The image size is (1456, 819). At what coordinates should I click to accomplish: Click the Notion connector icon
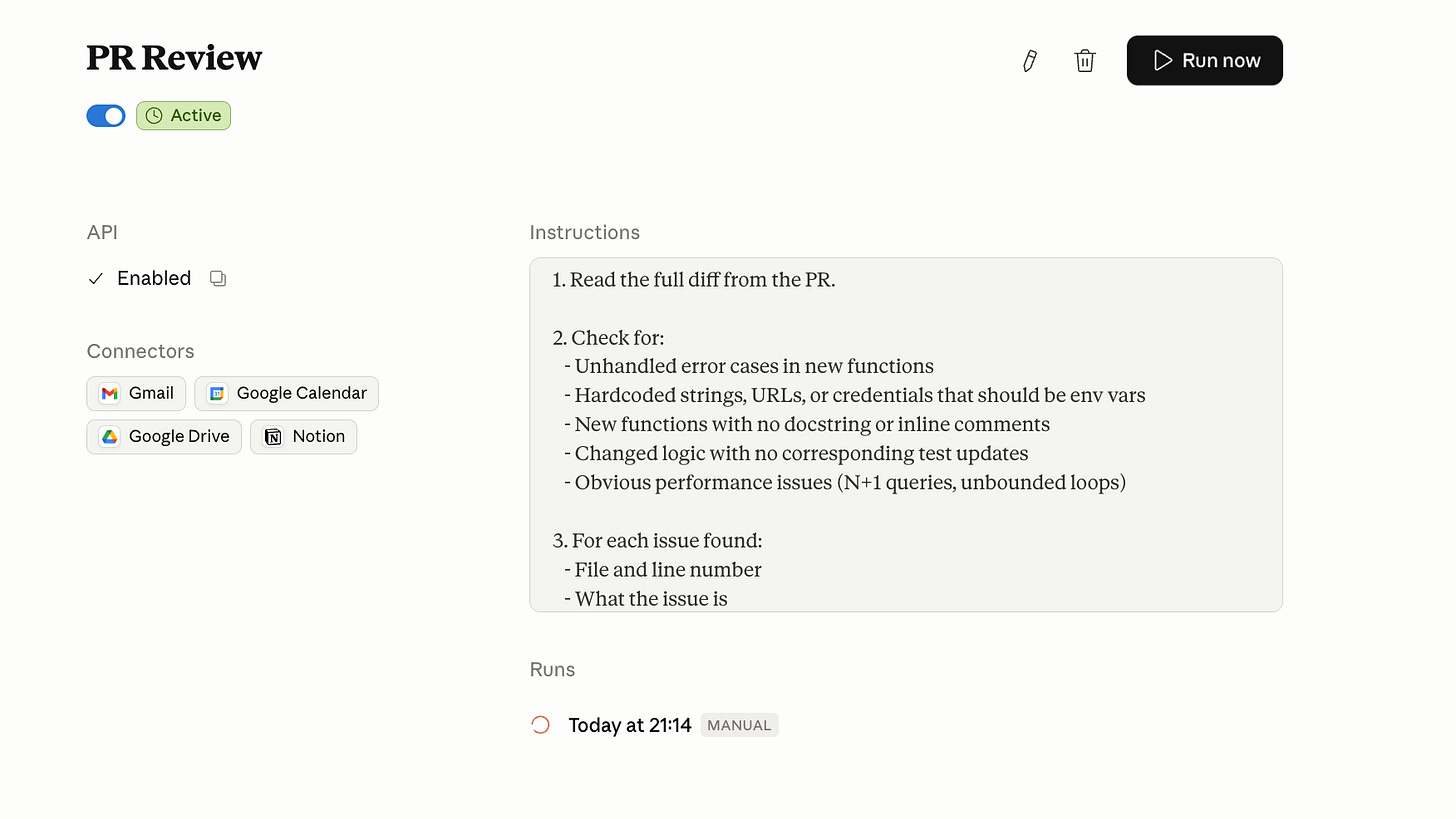(273, 436)
